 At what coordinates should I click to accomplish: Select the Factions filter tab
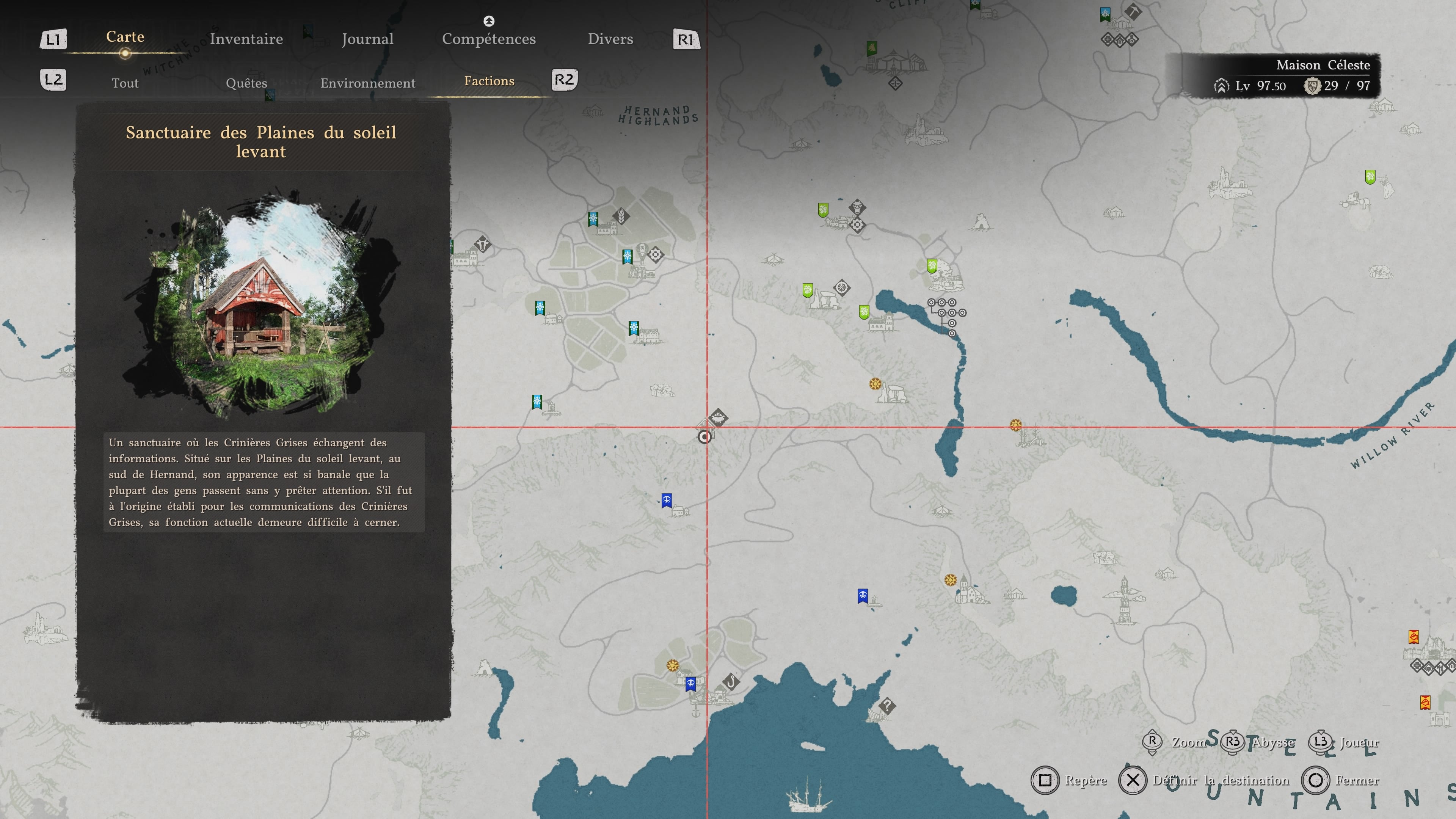coord(490,81)
